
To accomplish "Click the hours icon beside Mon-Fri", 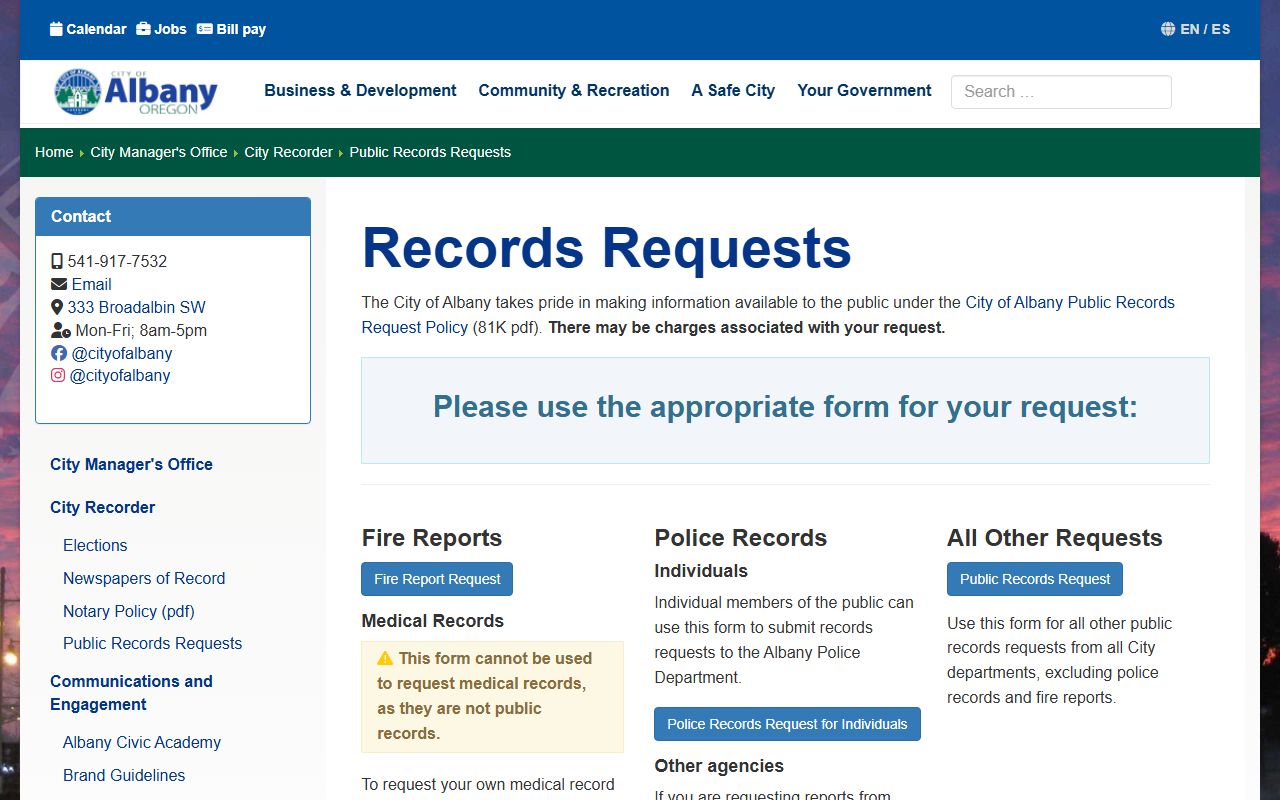I will pos(61,330).
